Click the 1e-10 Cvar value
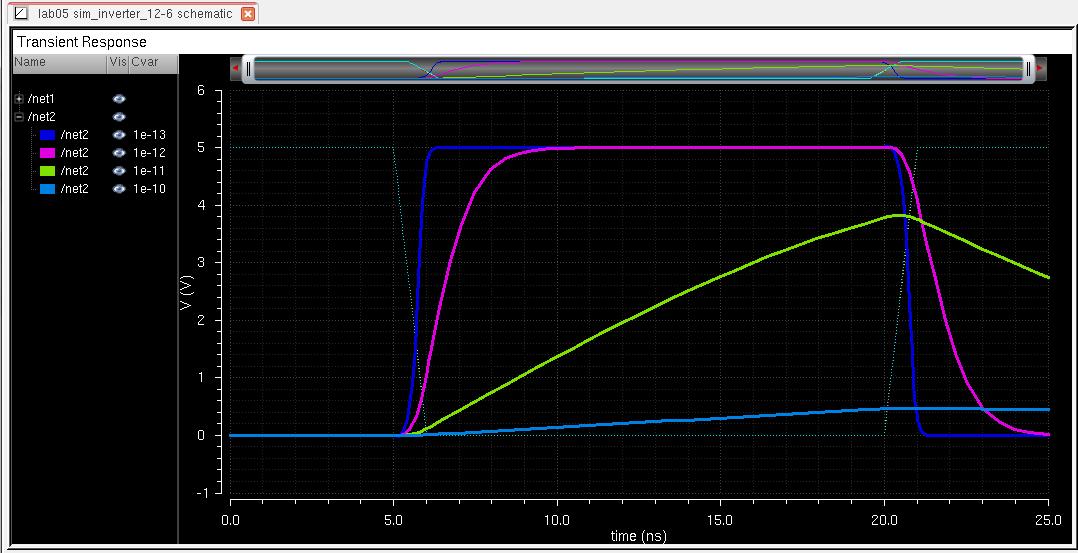The height and width of the screenshot is (553, 1078). tap(149, 188)
